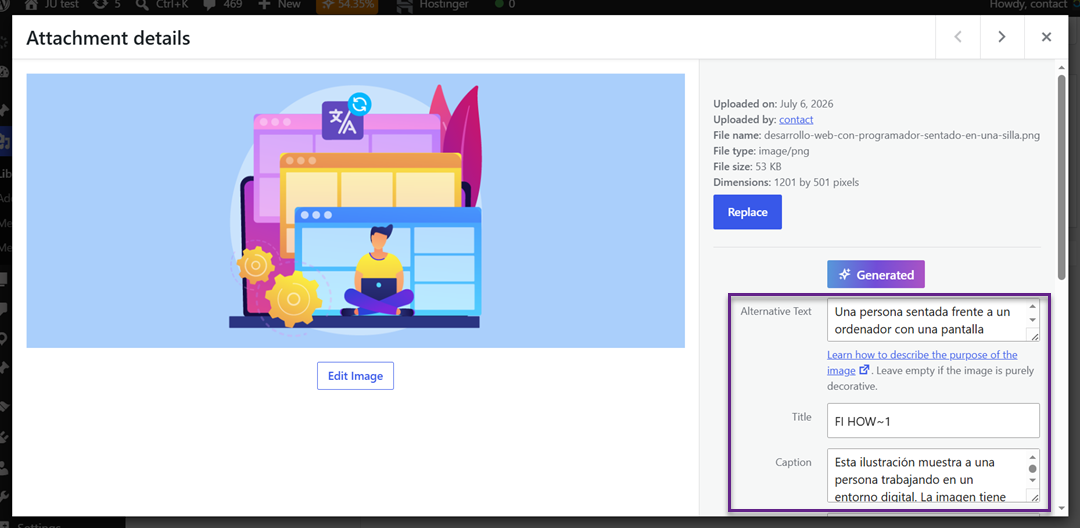
Task: Click the 'File size: 53 KB' text
Action: pos(747,167)
